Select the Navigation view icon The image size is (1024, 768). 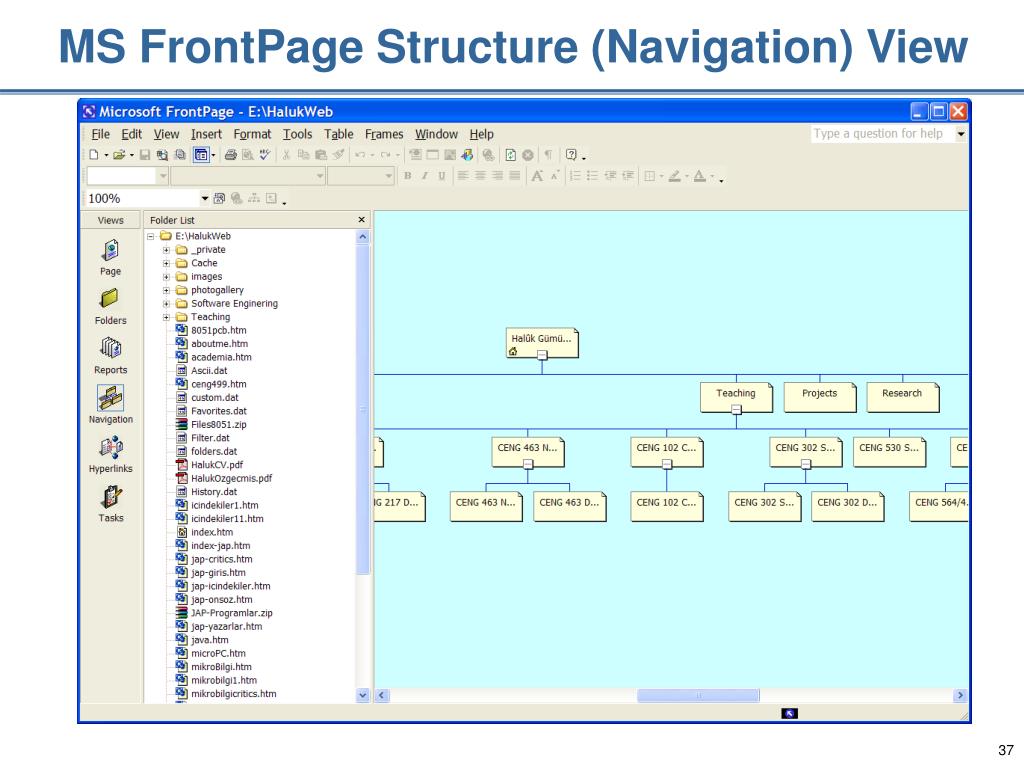110,405
